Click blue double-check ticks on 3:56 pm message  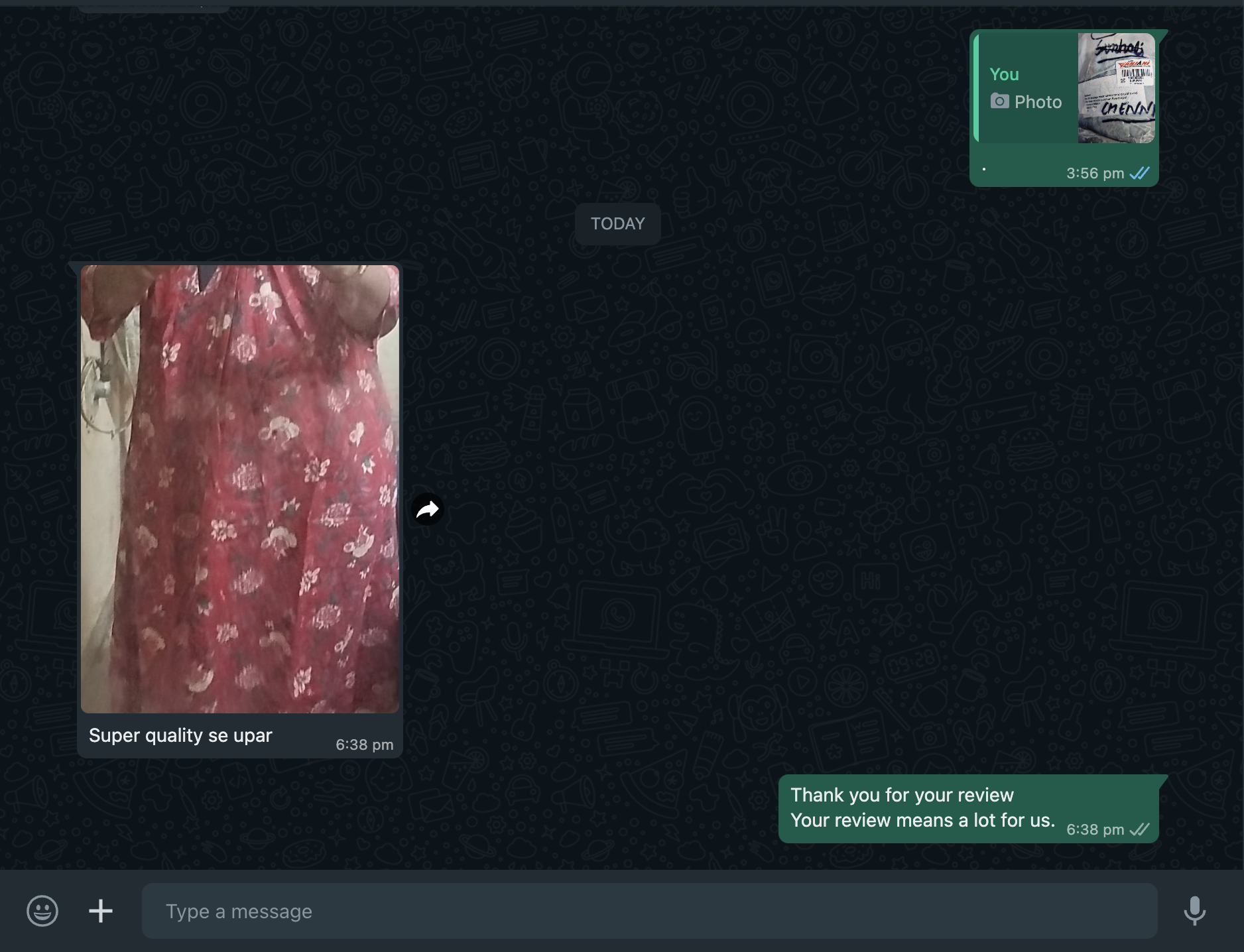pos(1139,174)
